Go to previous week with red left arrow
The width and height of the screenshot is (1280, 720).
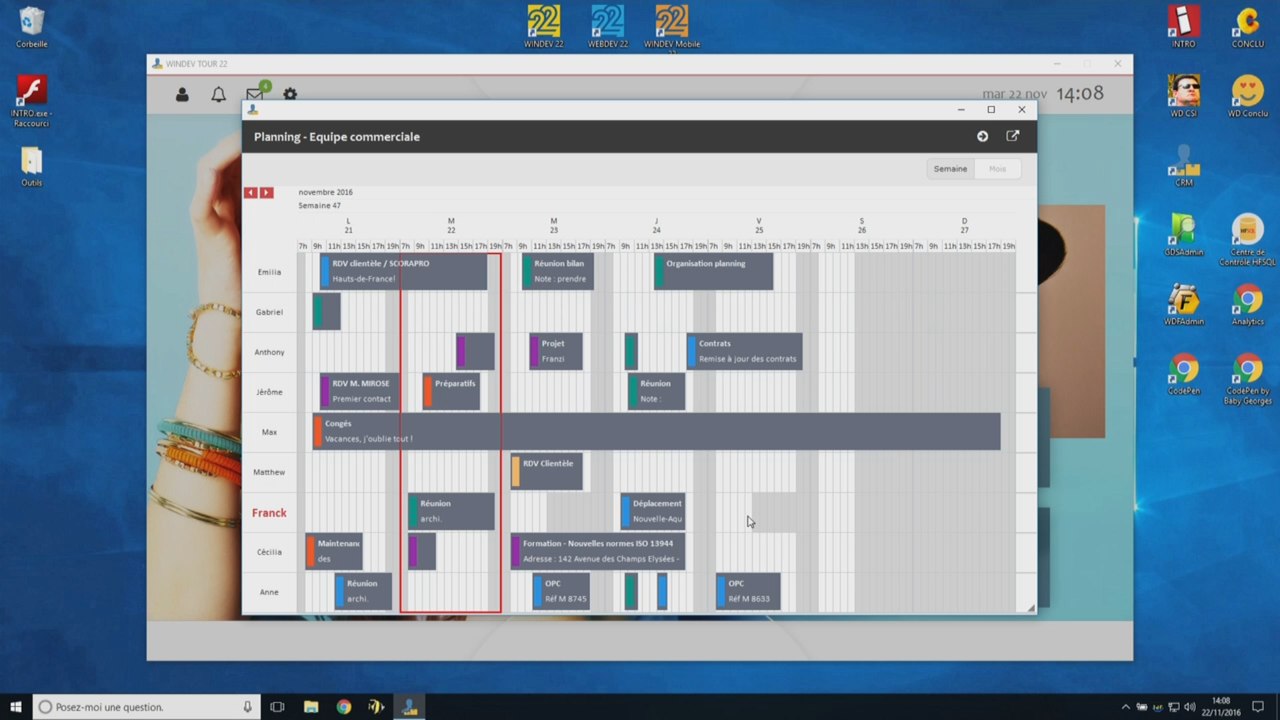coord(251,192)
